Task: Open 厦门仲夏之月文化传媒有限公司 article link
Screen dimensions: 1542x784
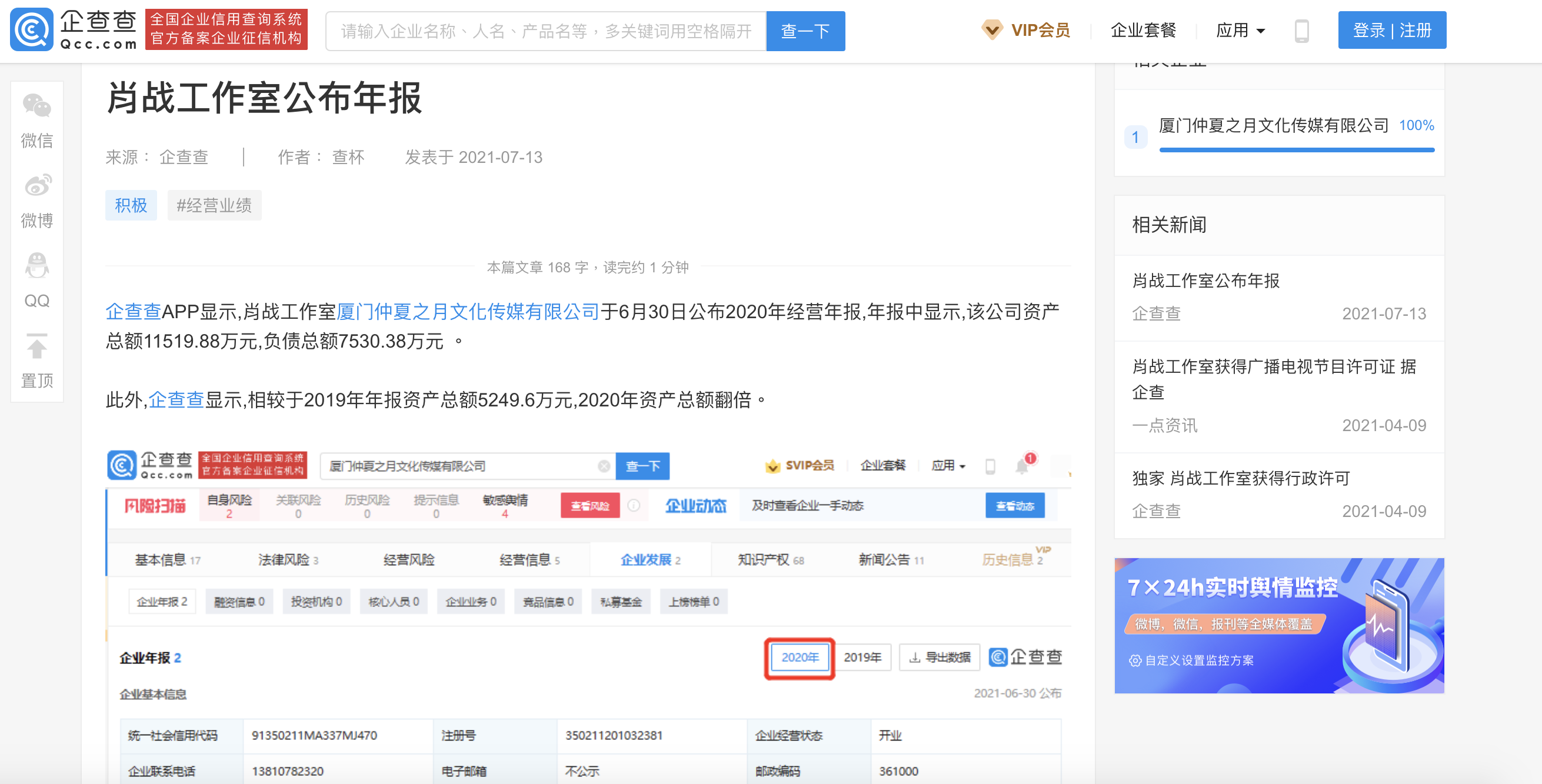Action: point(468,311)
